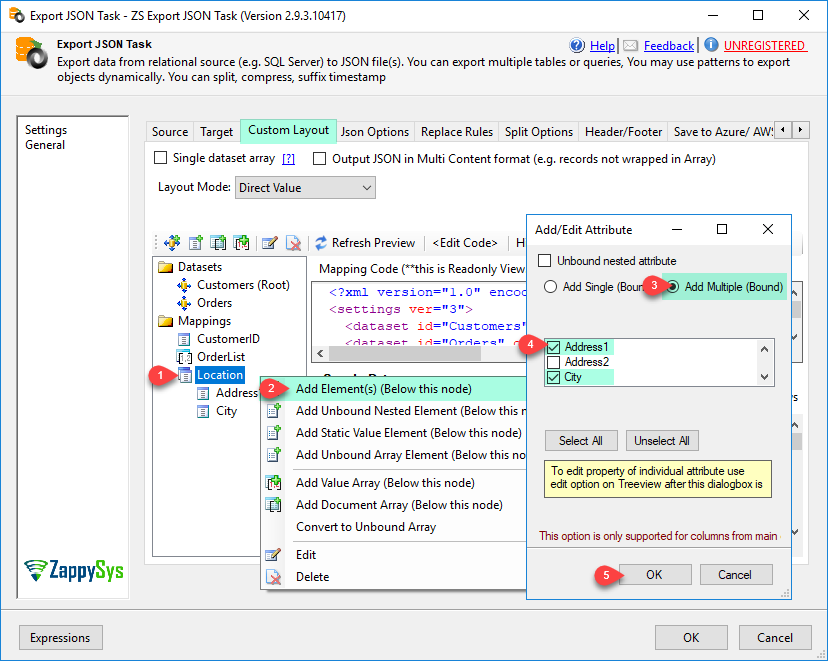
Task: Toggle Output JSON in Multi Content format checkbox
Action: click(x=319, y=158)
